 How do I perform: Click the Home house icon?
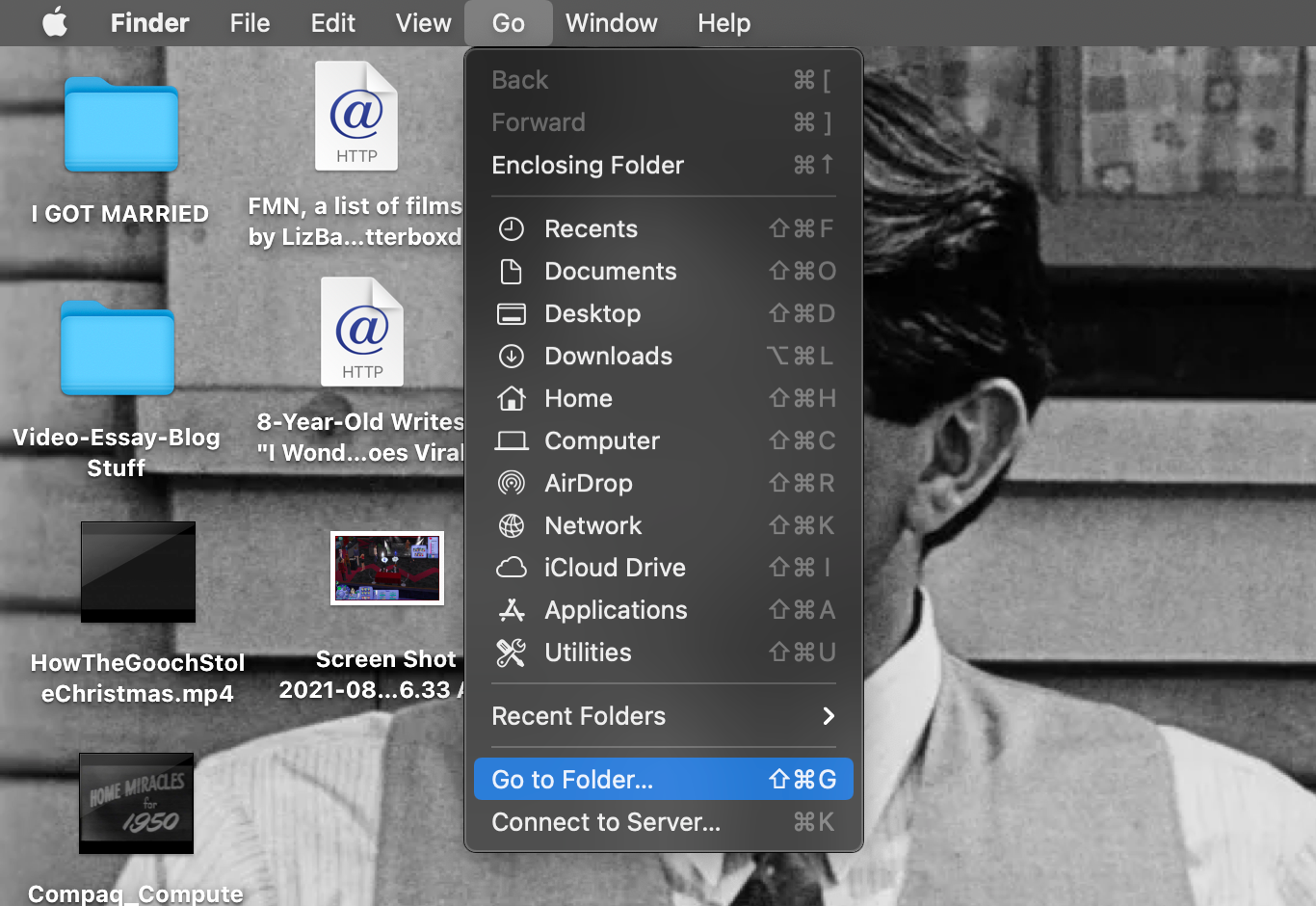pyautogui.click(x=511, y=398)
